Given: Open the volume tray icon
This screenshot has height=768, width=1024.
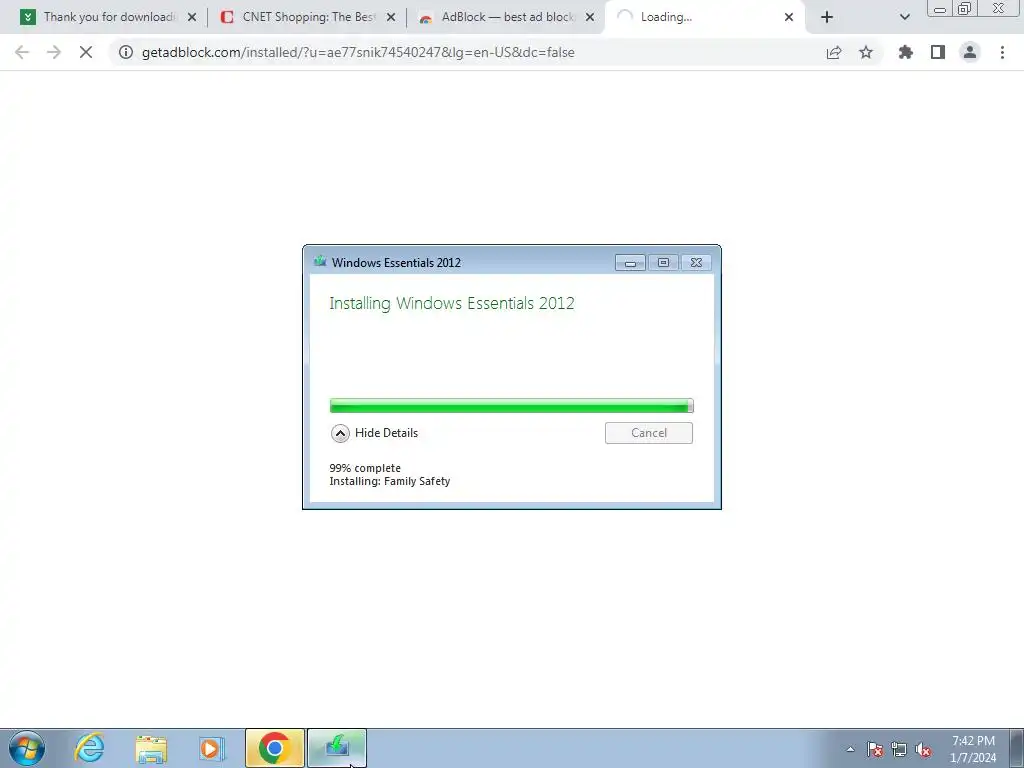Looking at the screenshot, I should tap(923, 749).
